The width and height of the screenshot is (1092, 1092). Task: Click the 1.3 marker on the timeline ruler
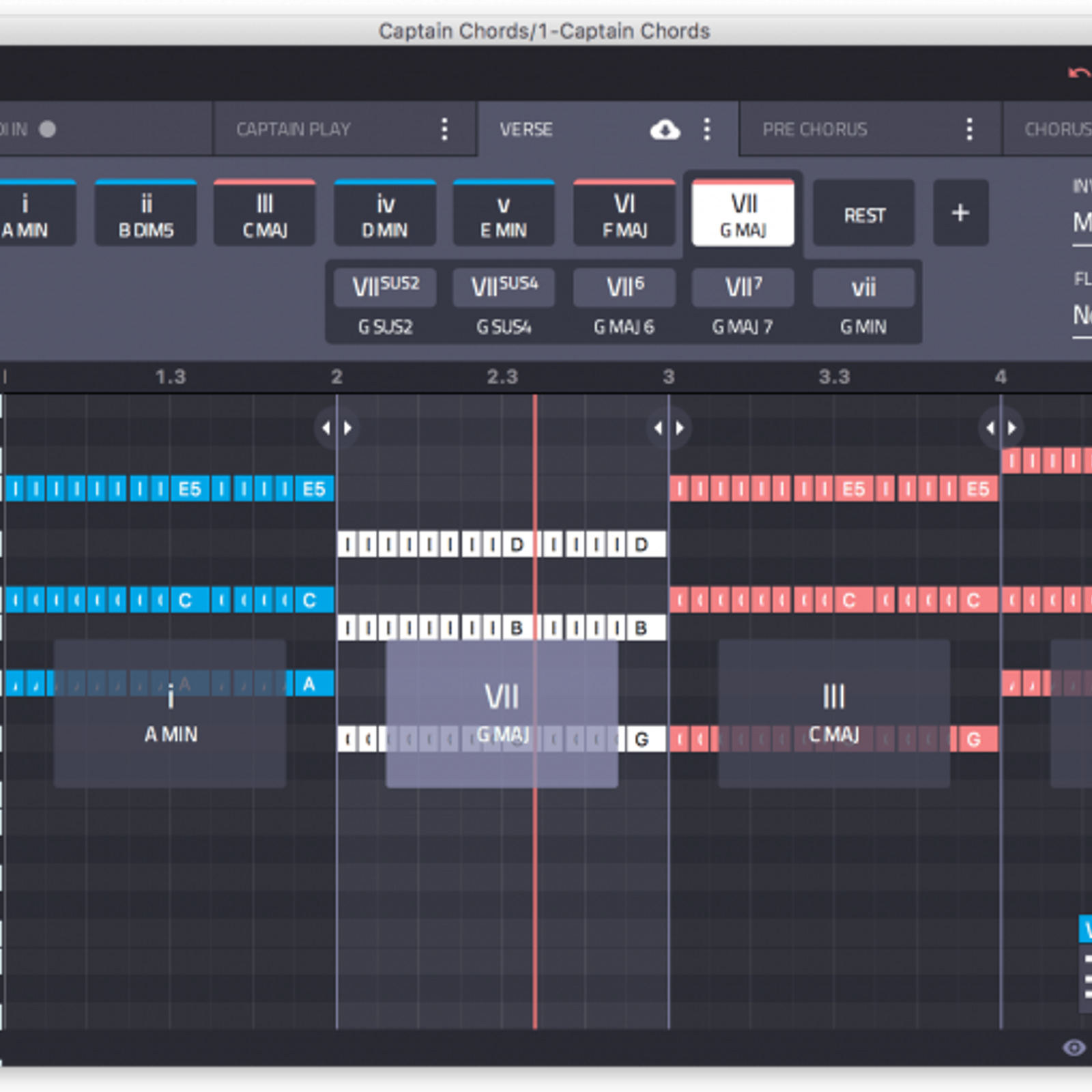pyautogui.click(x=171, y=377)
